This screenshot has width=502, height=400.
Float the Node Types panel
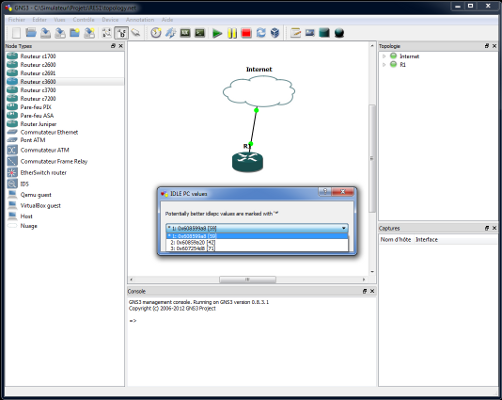point(113,46)
